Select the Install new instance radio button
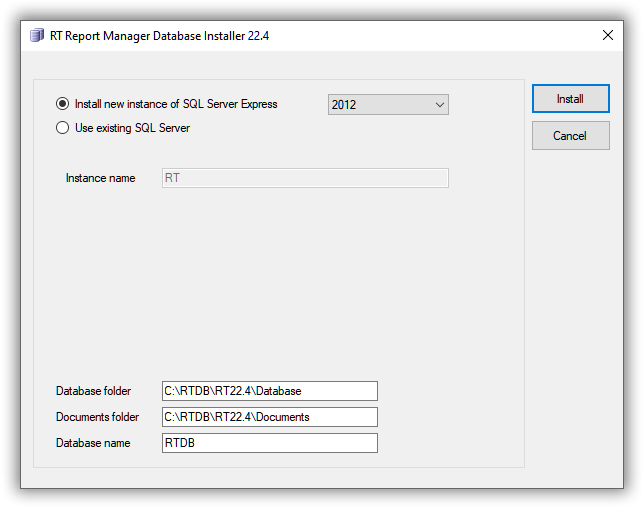Viewport: 644px width, 509px height. point(62,104)
